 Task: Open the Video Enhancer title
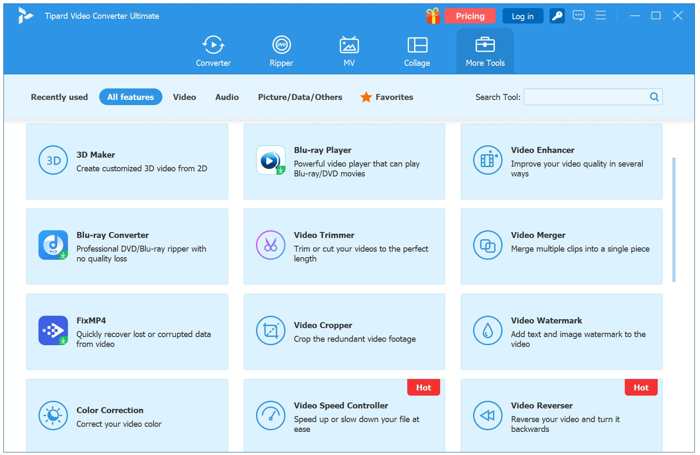tap(542, 150)
